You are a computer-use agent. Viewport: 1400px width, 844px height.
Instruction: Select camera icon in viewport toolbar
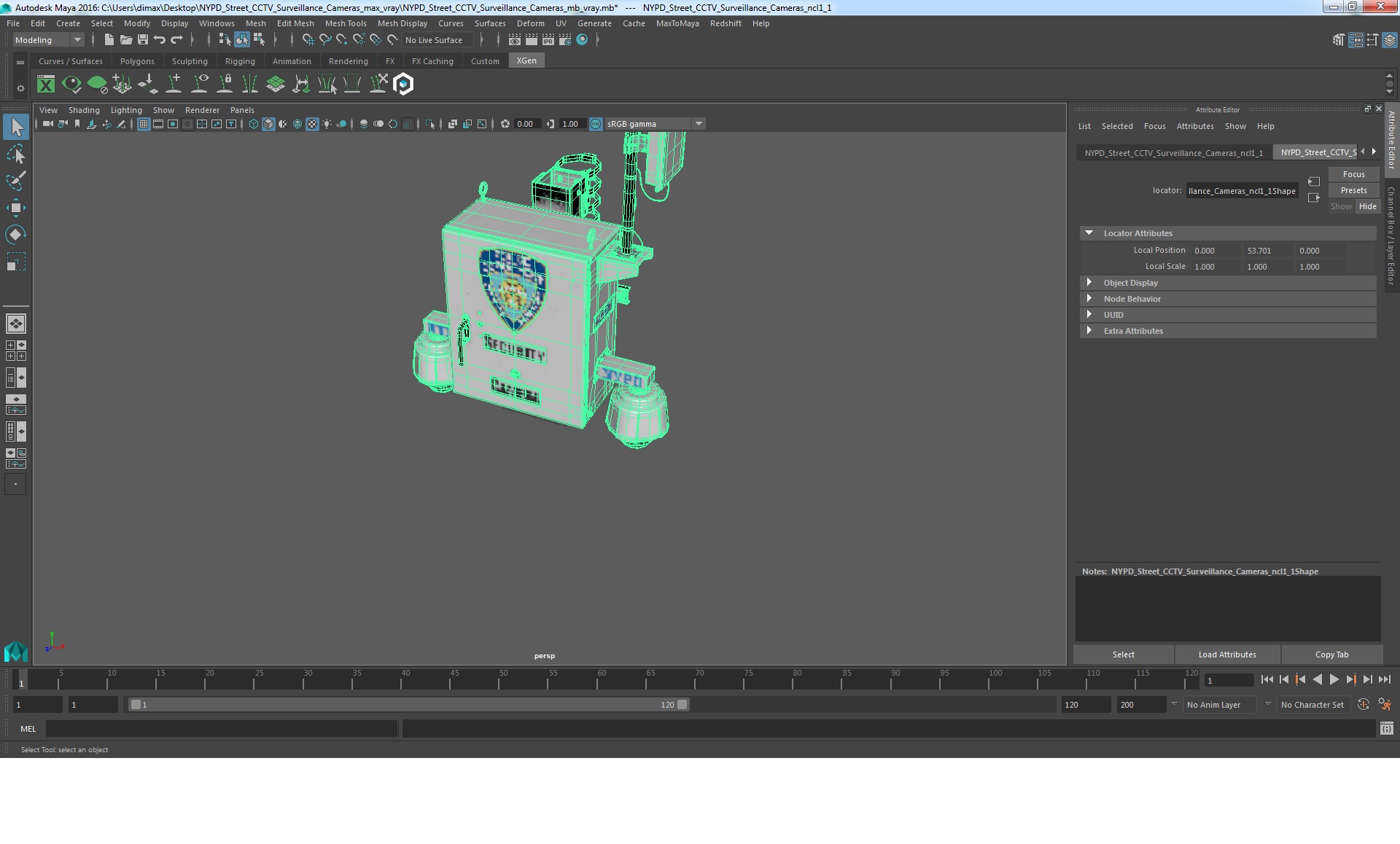(x=47, y=124)
